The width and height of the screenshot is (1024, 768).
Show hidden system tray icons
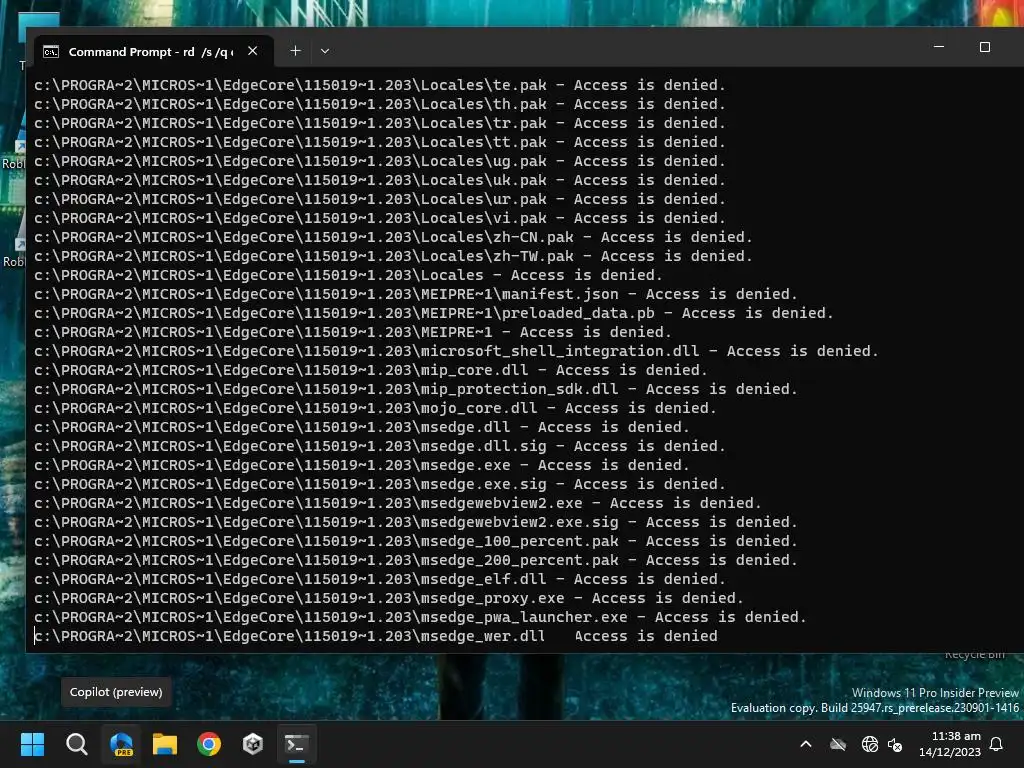(x=806, y=744)
